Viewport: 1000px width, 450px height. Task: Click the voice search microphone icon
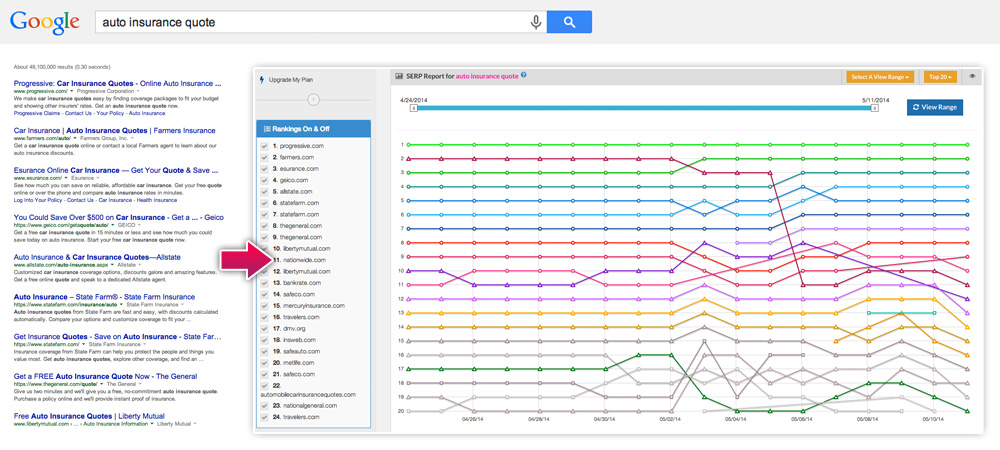click(x=536, y=22)
